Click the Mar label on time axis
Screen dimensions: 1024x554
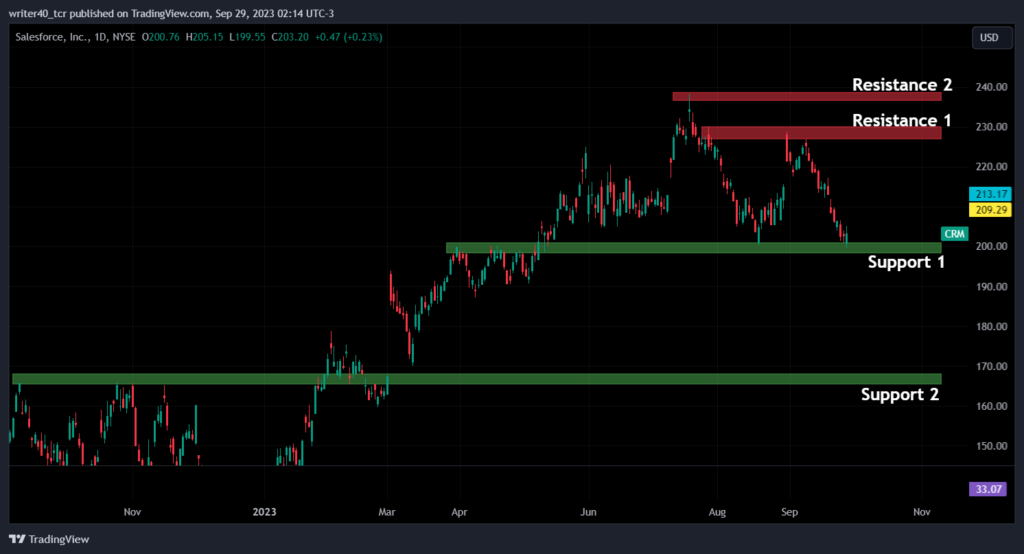(x=387, y=512)
